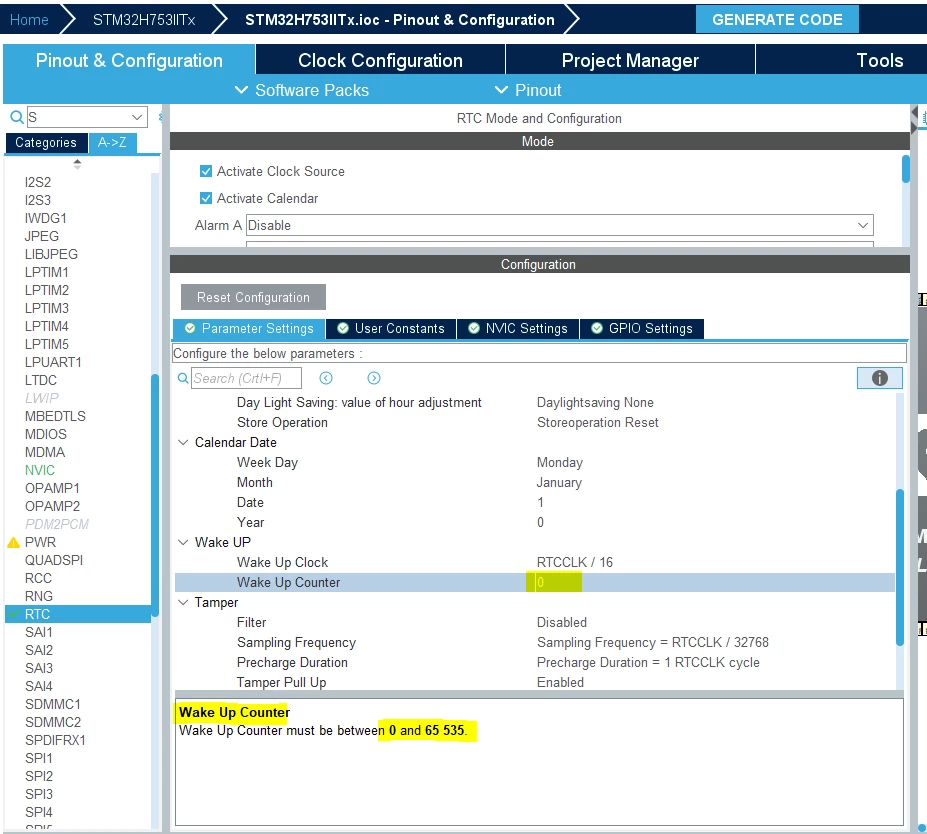Click the green check icon on NVIC Settings tab
This screenshot has width=927, height=834.
(474, 329)
